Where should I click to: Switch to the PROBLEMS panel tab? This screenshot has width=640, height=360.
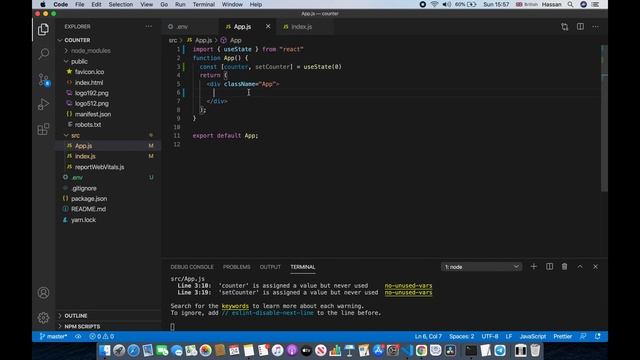pyautogui.click(x=237, y=267)
